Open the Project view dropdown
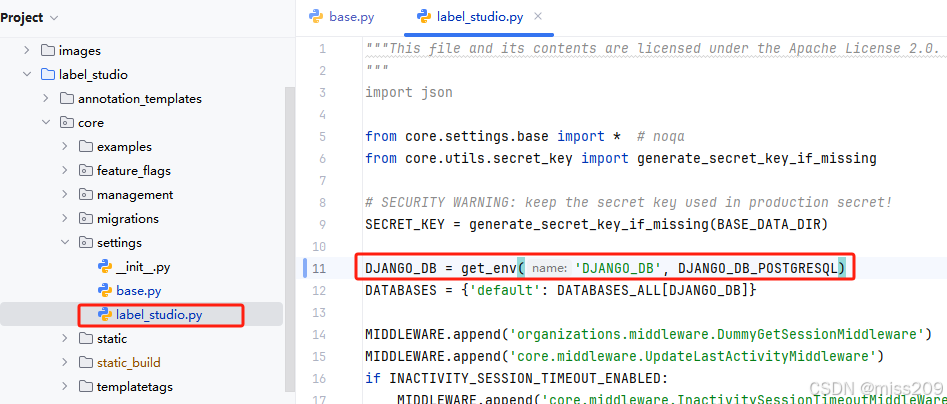The height and width of the screenshot is (404, 947). point(54,18)
